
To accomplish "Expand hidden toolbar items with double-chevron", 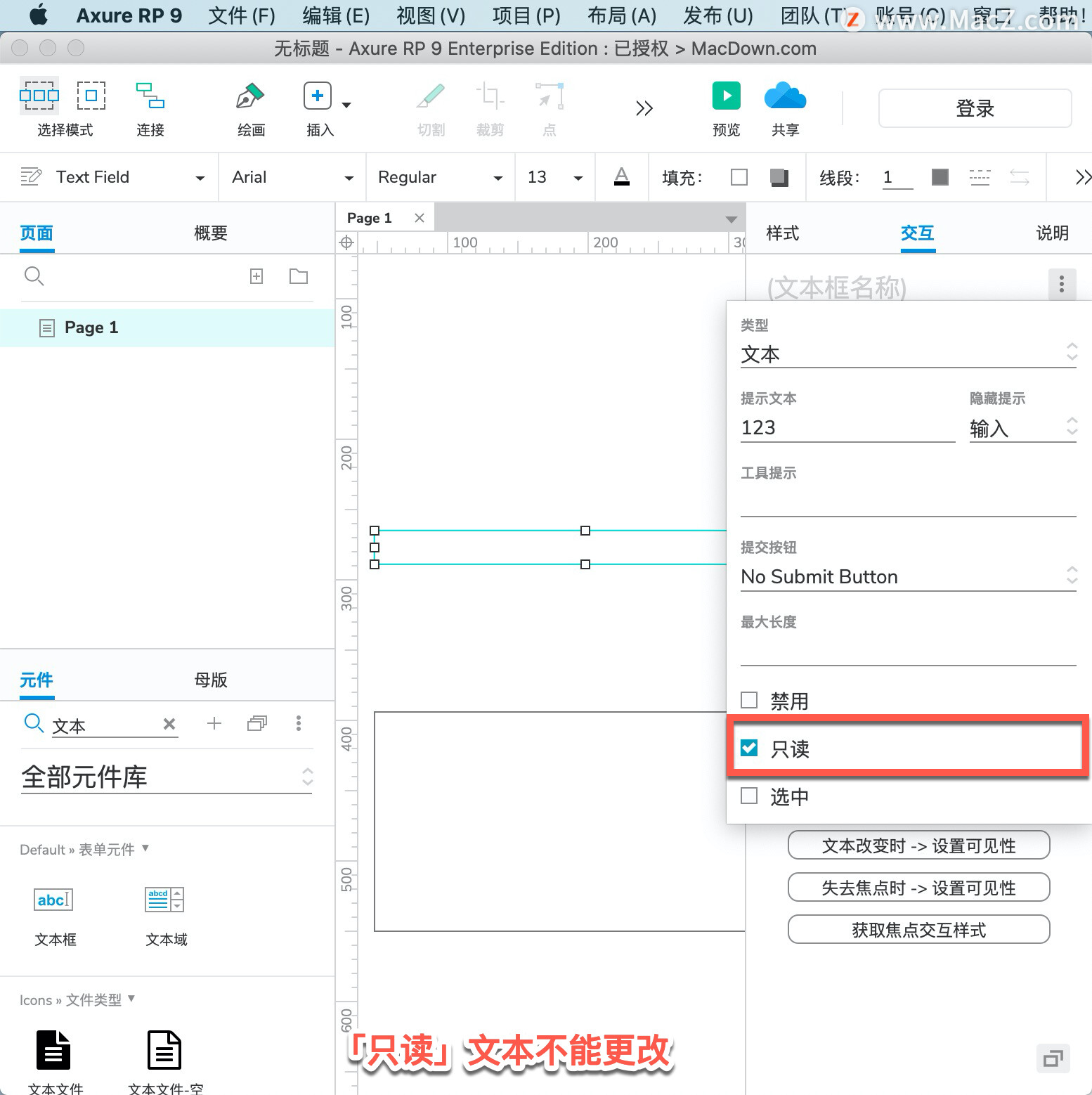I will tap(644, 108).
